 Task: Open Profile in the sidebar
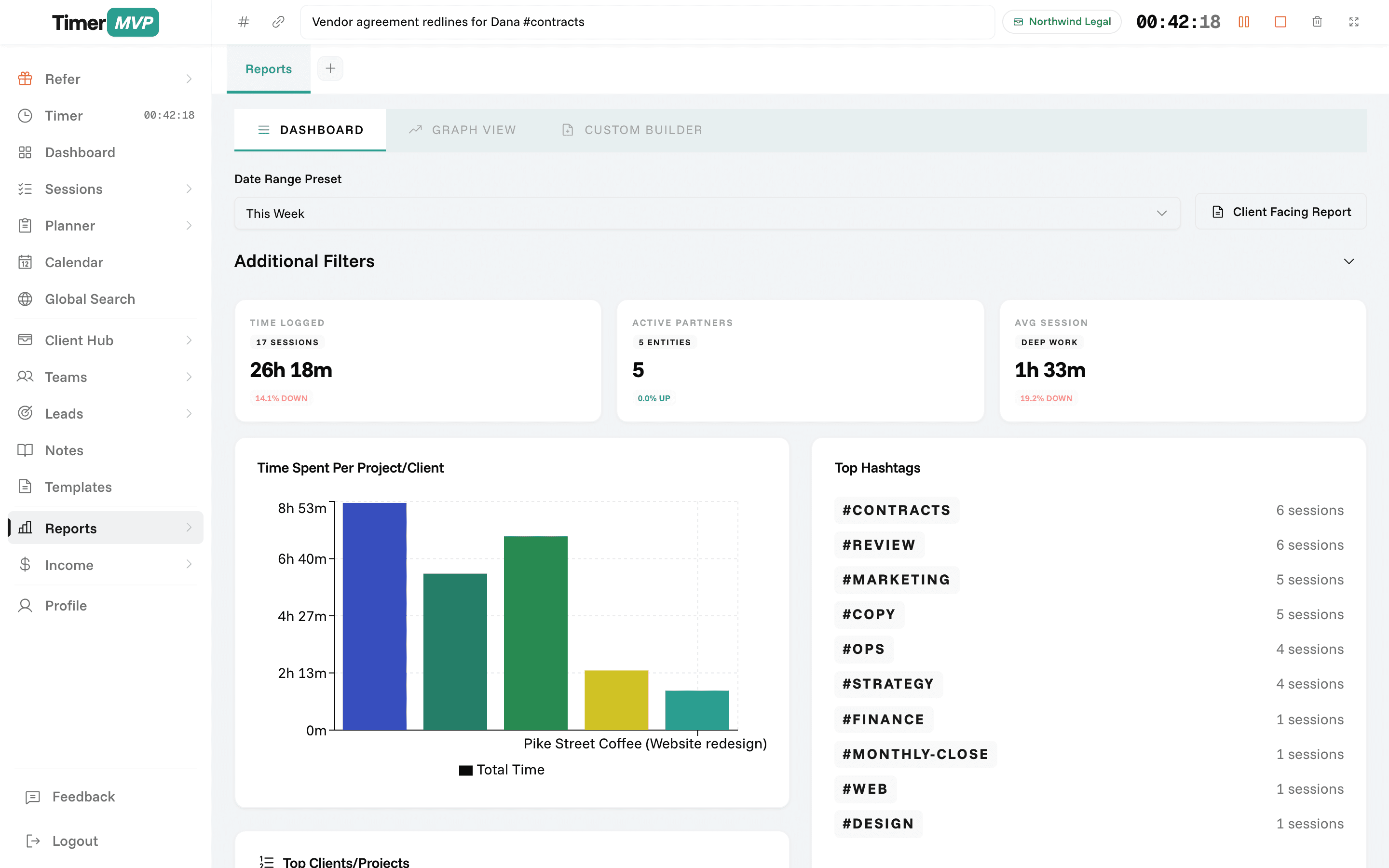click(x=106, y=606)
